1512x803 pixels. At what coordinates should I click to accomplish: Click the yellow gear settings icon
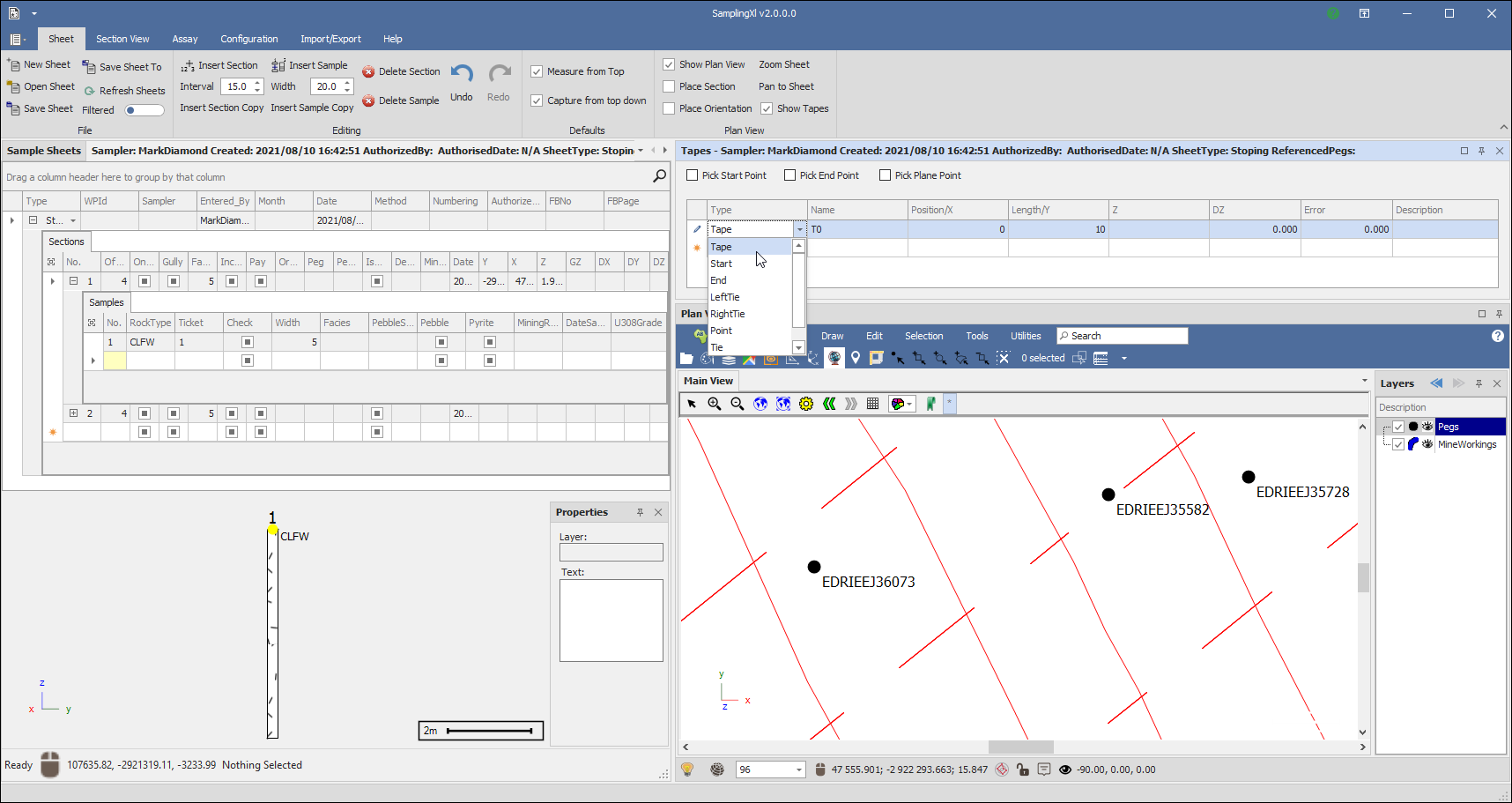(x=806, y=404)
